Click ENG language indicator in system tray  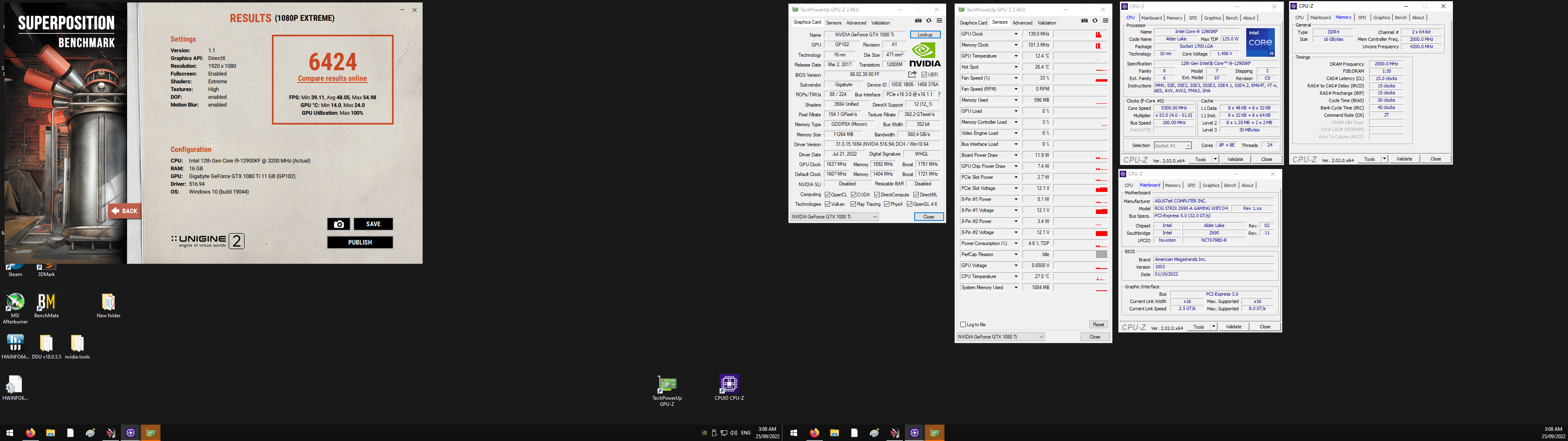(745, 433)
